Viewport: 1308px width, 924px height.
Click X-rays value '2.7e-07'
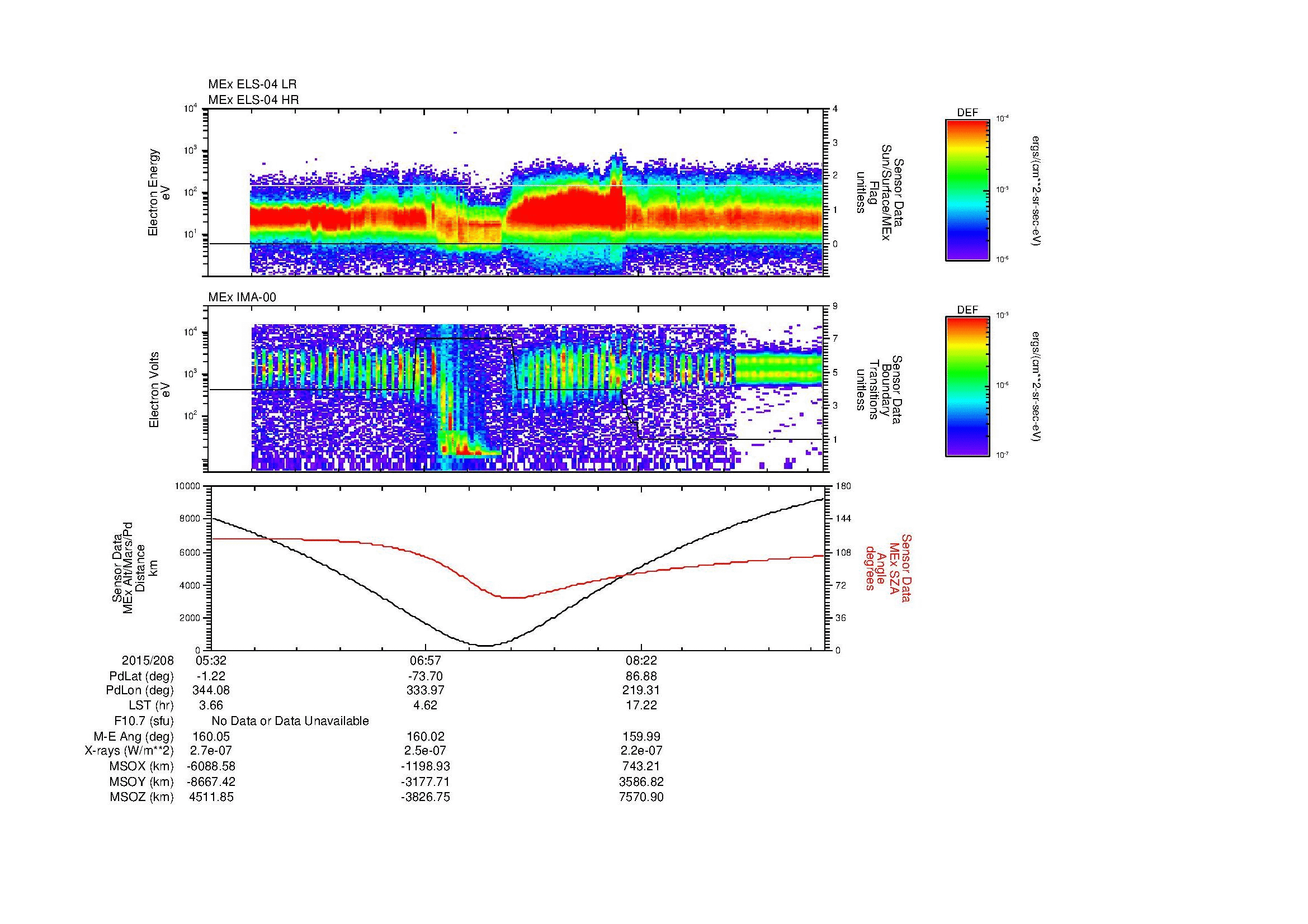pos(211,751)
